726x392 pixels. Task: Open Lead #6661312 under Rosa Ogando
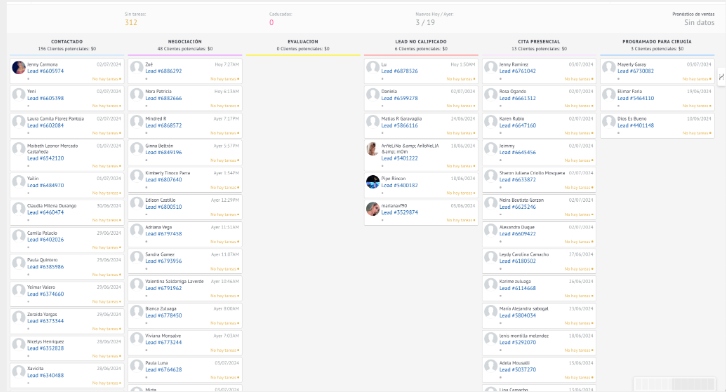518,99
